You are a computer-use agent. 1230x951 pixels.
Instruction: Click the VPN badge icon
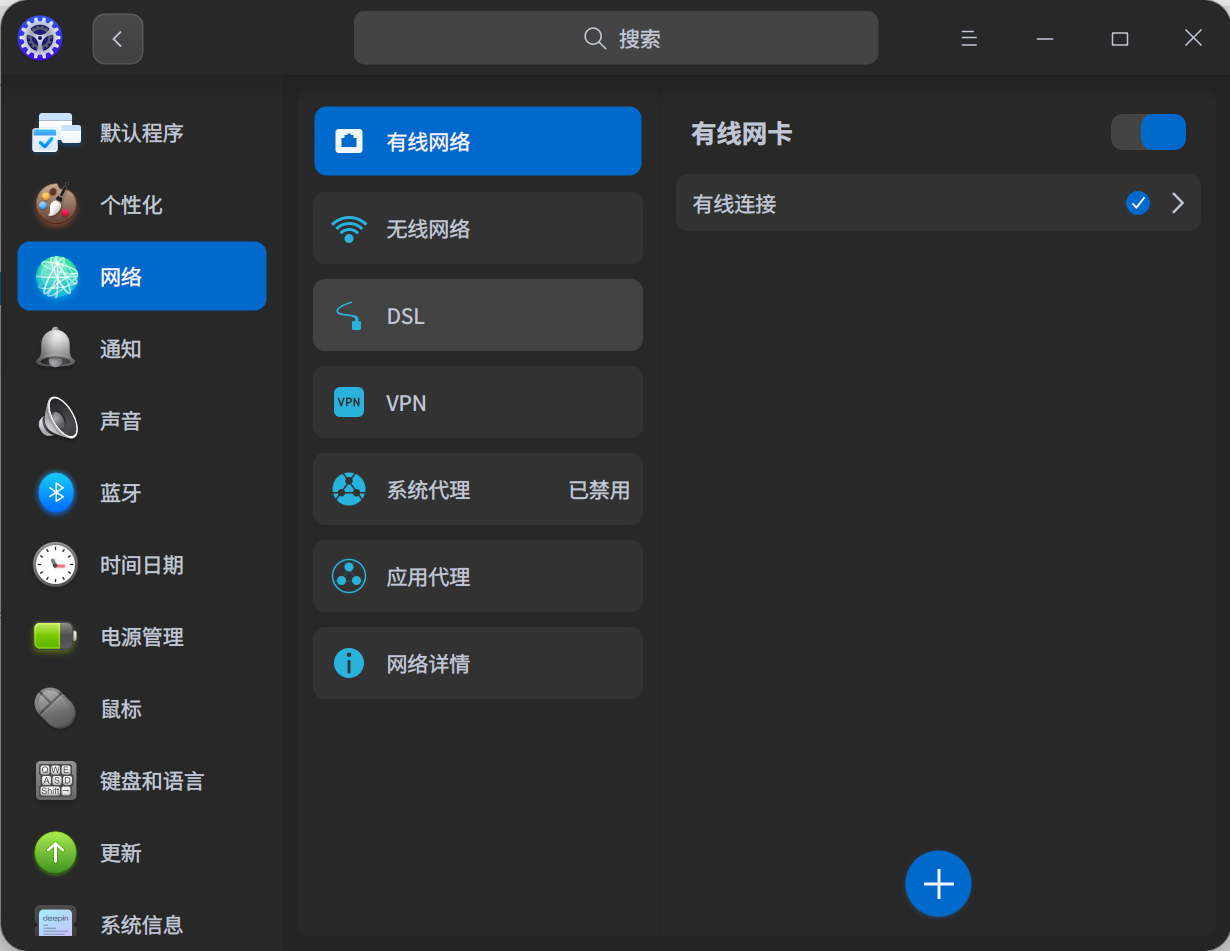coord(349,402)
